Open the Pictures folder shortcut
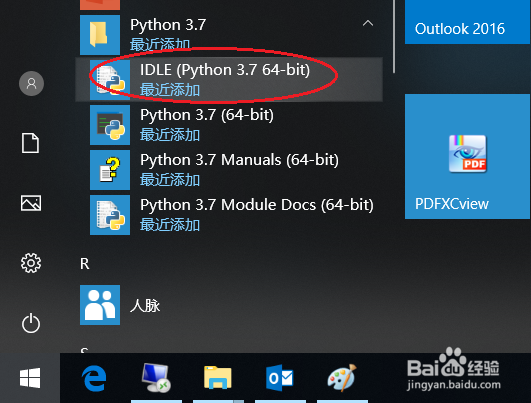531x403 pixels. 31,203
